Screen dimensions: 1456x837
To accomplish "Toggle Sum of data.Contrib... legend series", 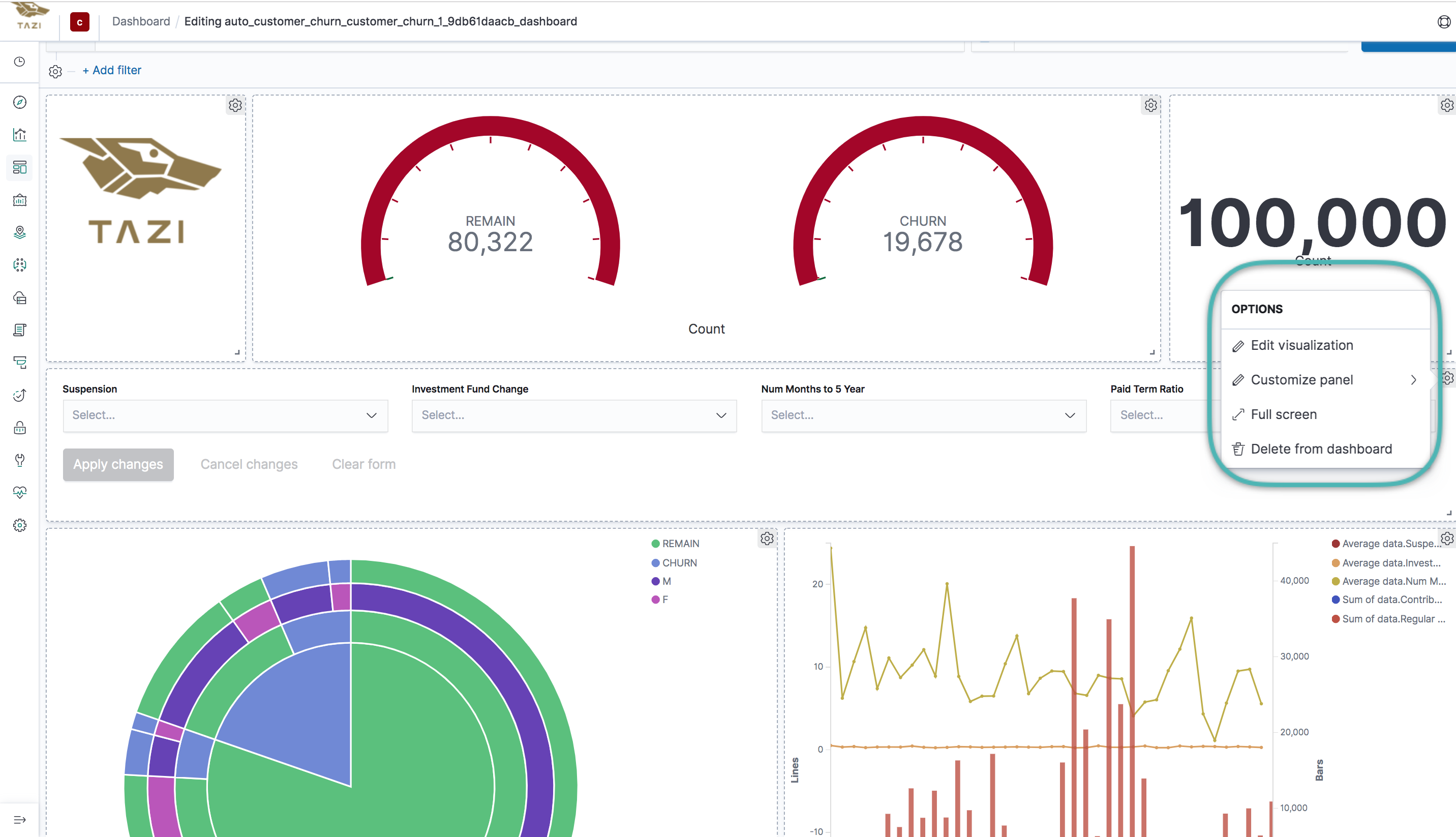I will 1386,600.
